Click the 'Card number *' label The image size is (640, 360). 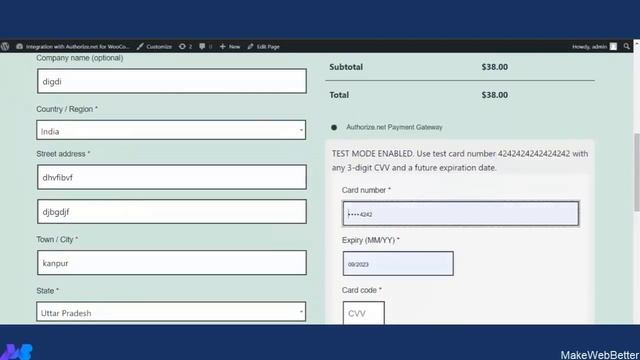click(366, 190)
